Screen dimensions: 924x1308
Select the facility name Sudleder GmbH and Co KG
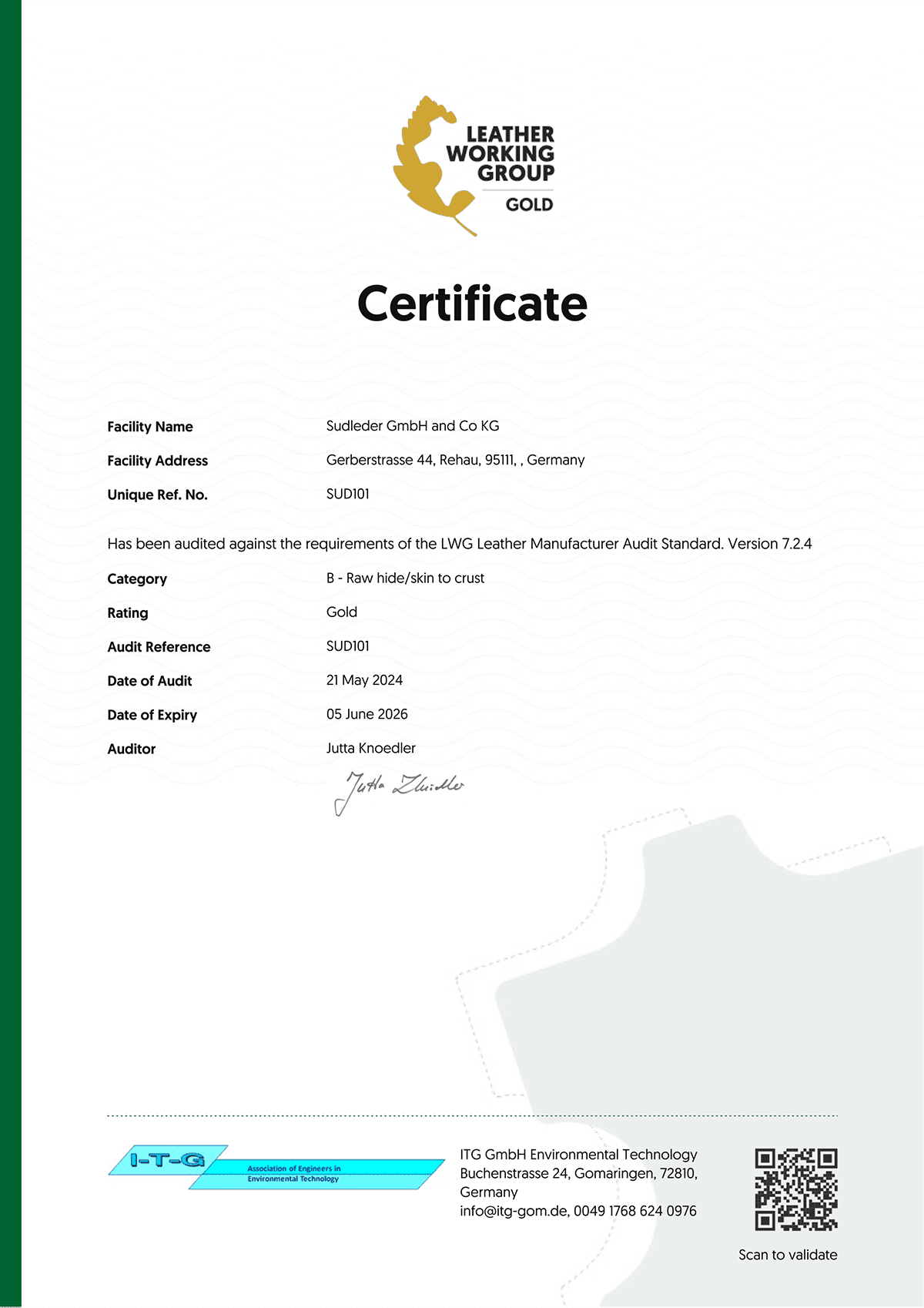point(413,426)
